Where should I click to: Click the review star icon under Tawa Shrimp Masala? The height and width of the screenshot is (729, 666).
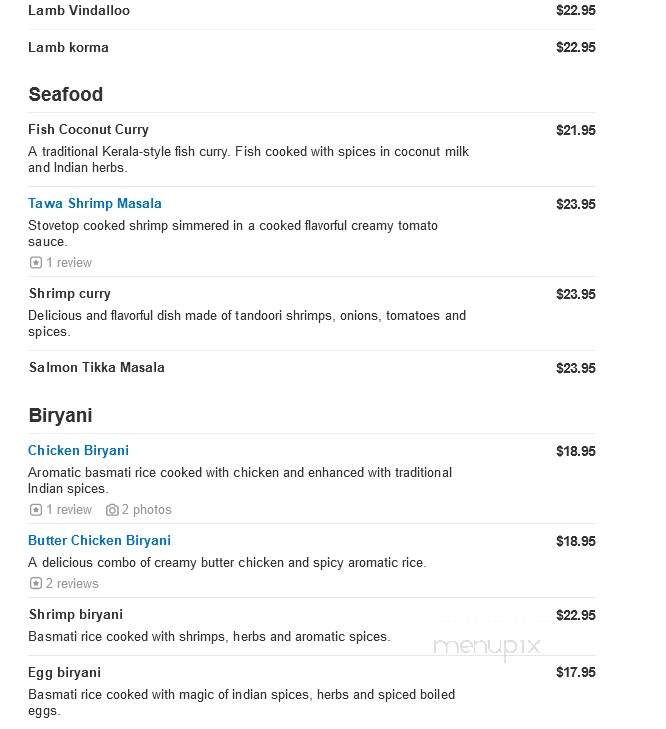point(36,263)
